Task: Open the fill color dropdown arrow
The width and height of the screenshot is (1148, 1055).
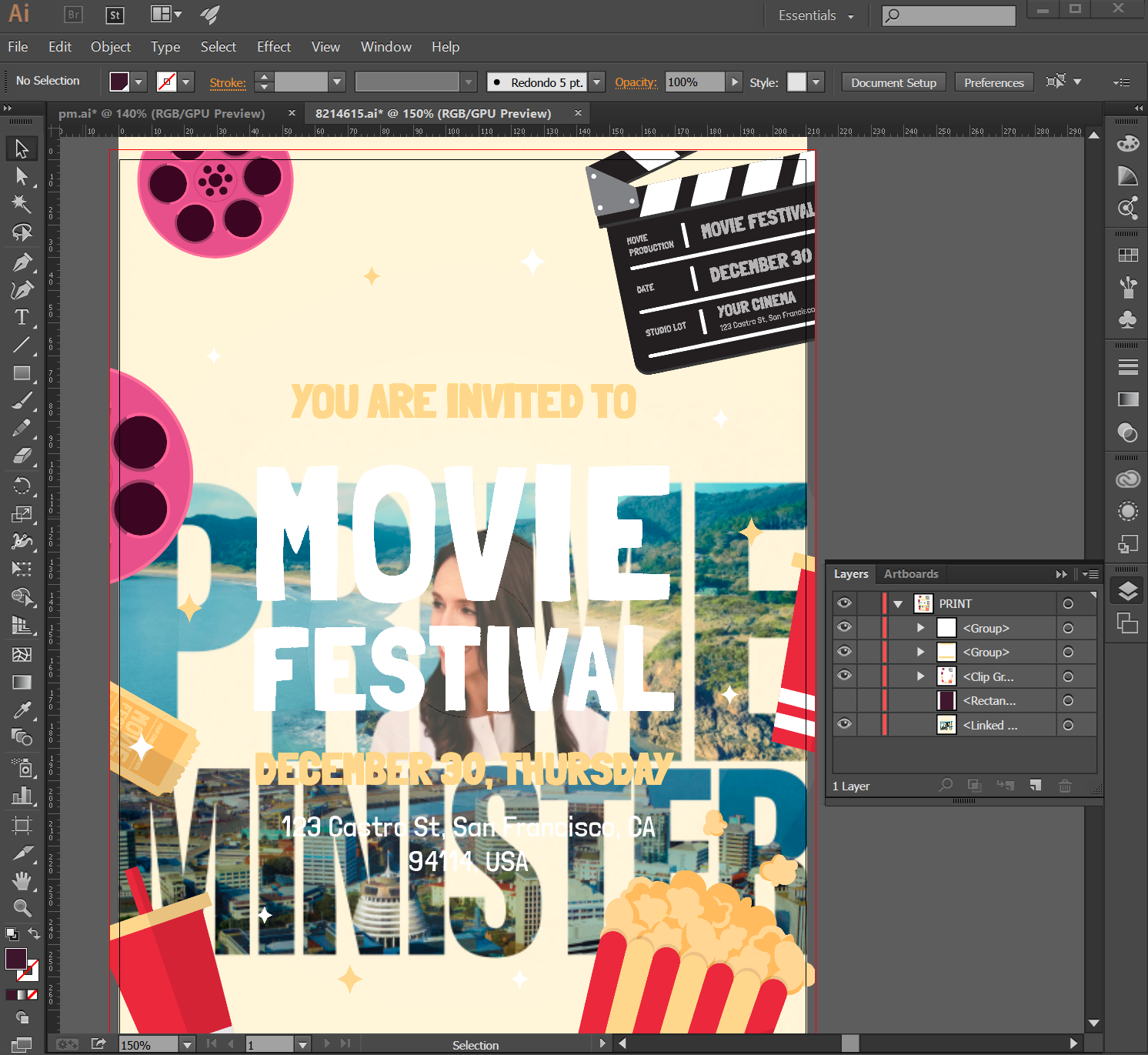Action: (139, 82)
